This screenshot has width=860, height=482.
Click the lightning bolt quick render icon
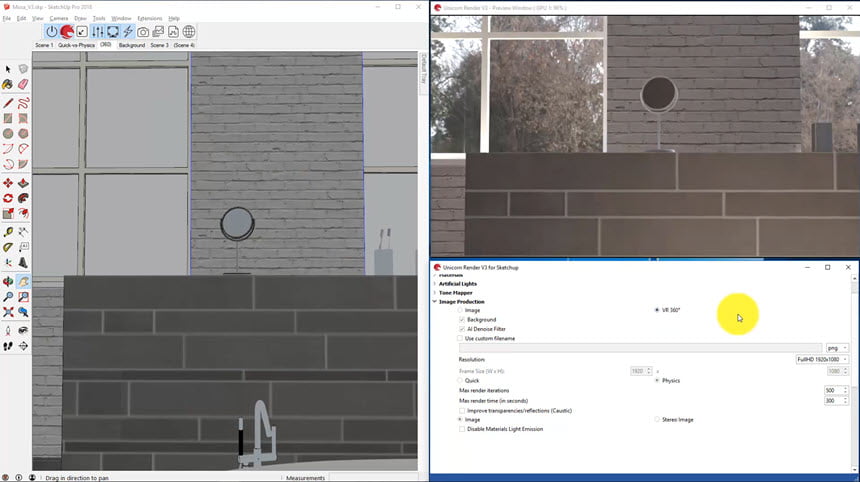[128, 32]
